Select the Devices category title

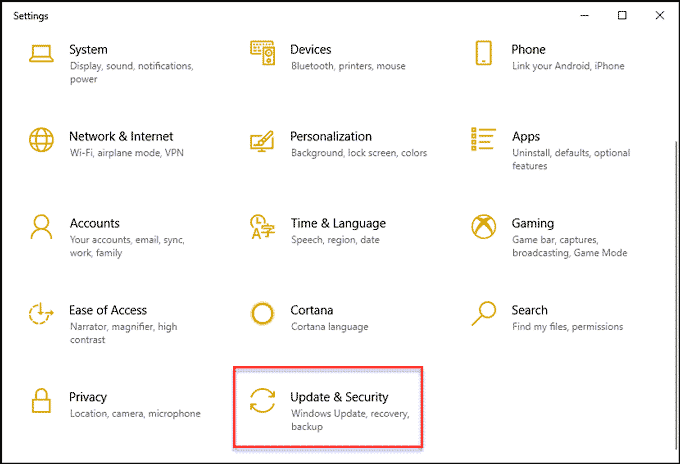[x=311, y=49]
